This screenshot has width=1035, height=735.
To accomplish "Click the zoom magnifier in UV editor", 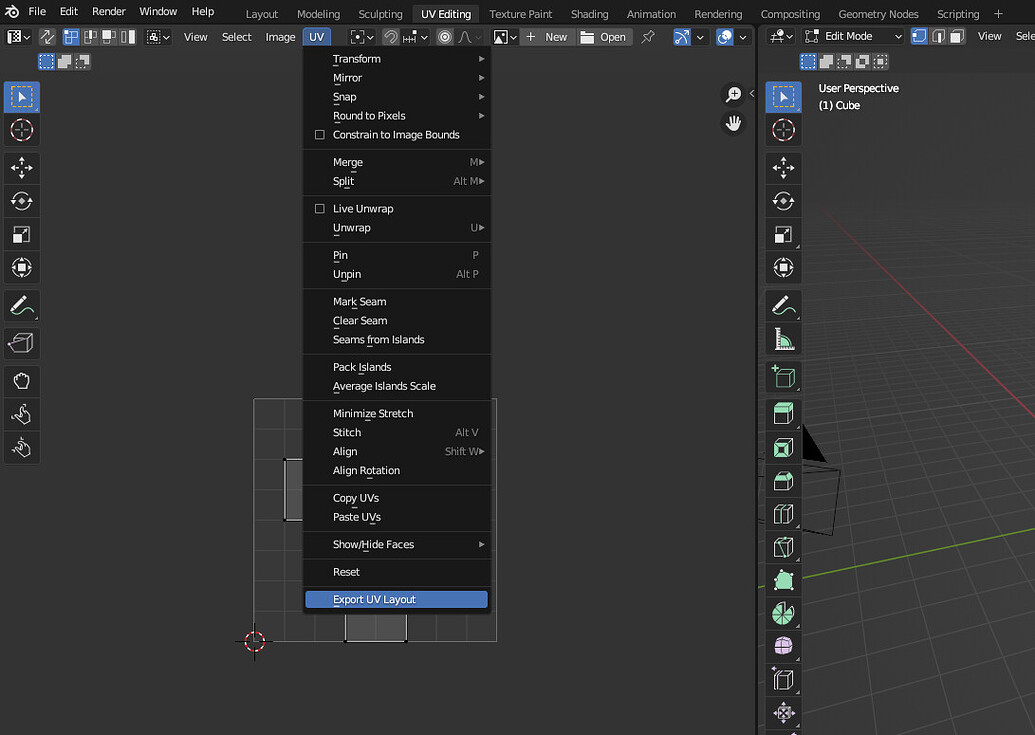I will (733, 94).
